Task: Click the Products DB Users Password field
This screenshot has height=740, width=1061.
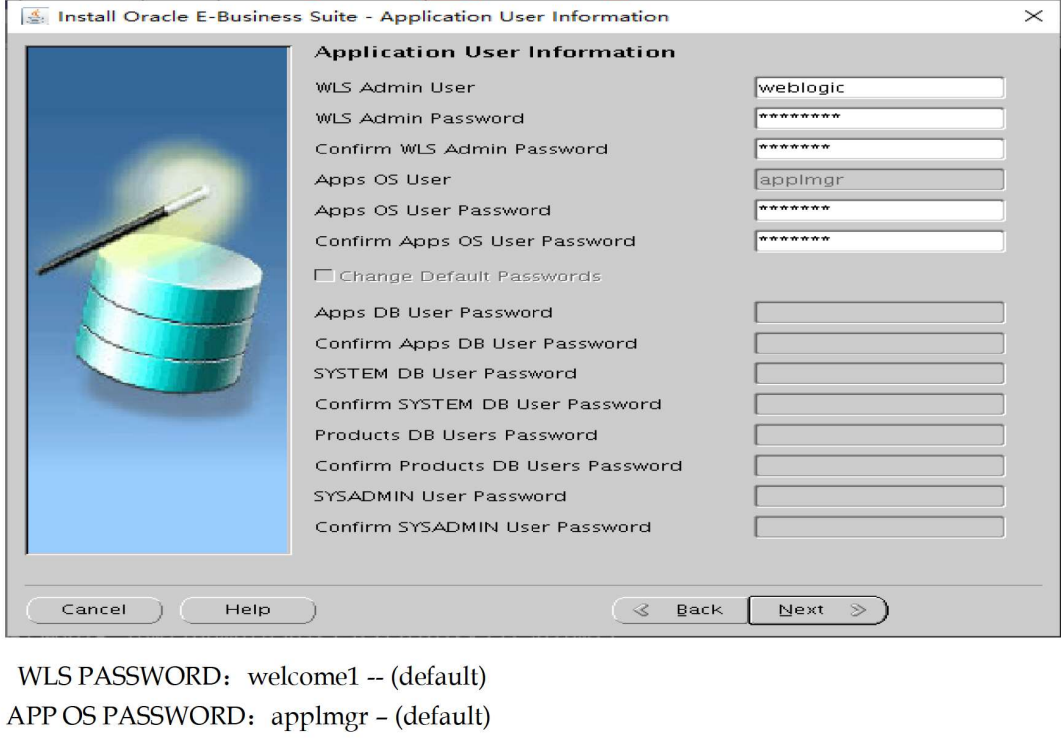Action: [x=880, y=435]
